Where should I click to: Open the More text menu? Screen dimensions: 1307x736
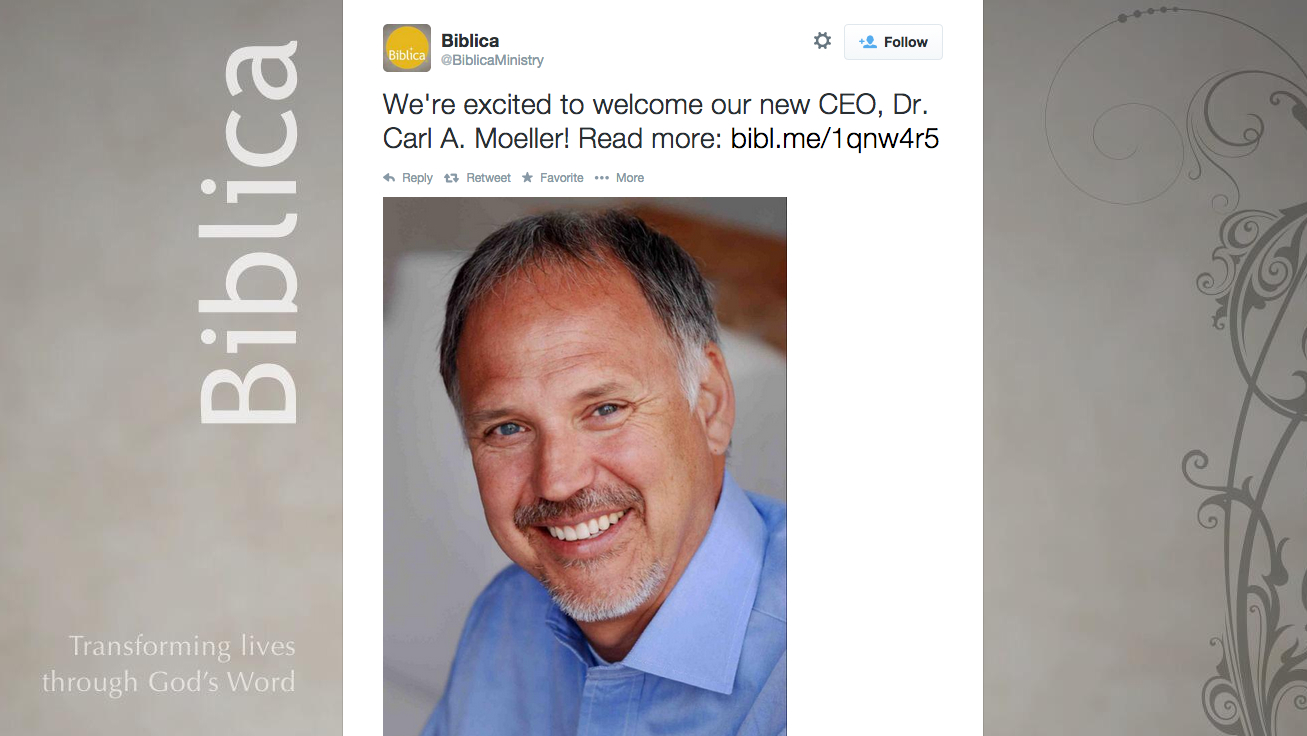pos(630,178)
